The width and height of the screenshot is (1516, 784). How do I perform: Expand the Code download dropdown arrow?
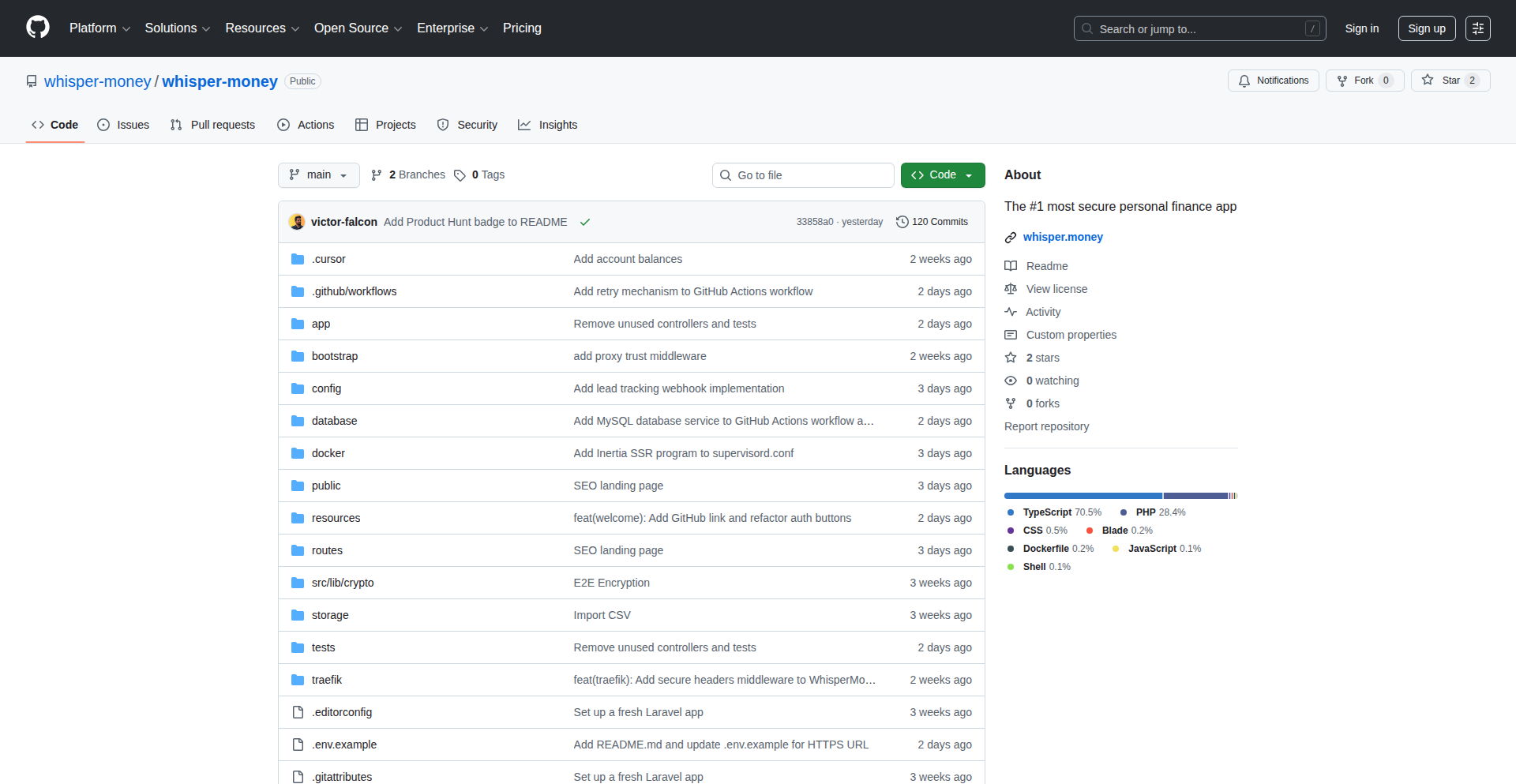tap(969, 174)
